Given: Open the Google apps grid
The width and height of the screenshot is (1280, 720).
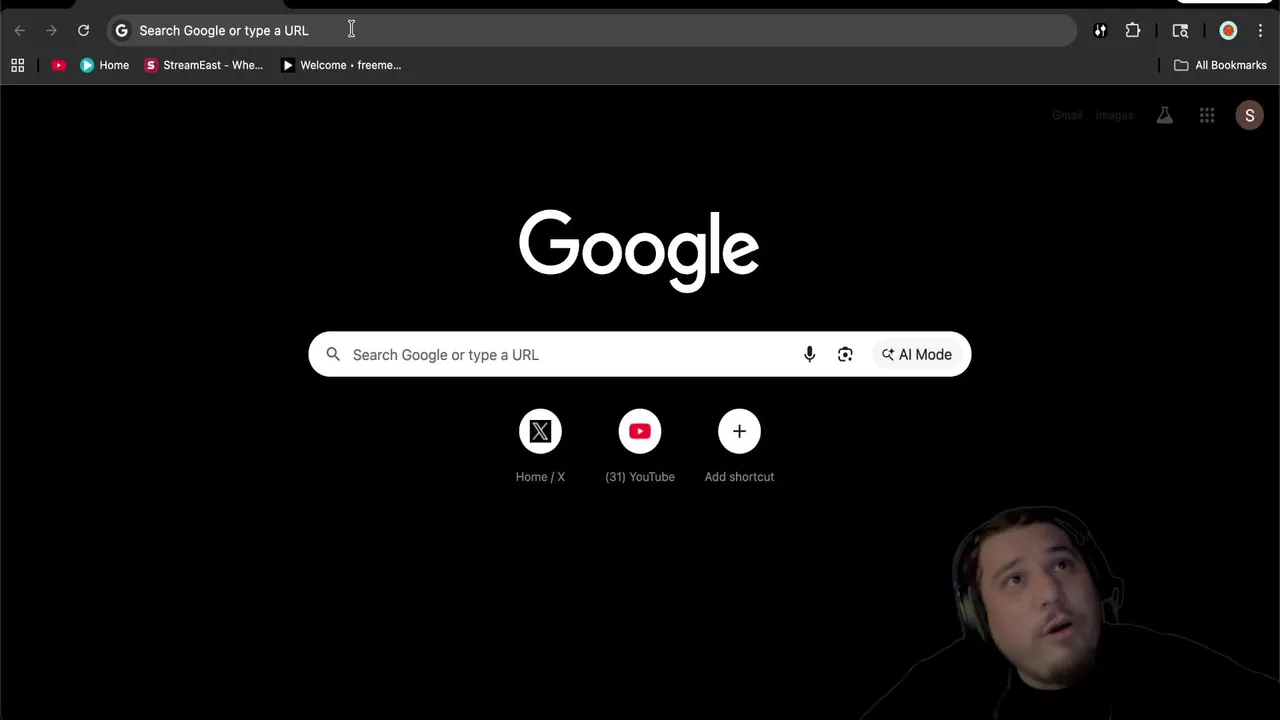Looking at the screenshot, I should (1207, 115).
